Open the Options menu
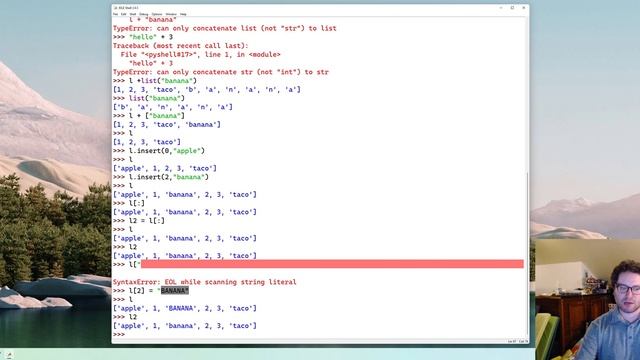This screenshot has height=360, width=640. (x=157, y=14)
